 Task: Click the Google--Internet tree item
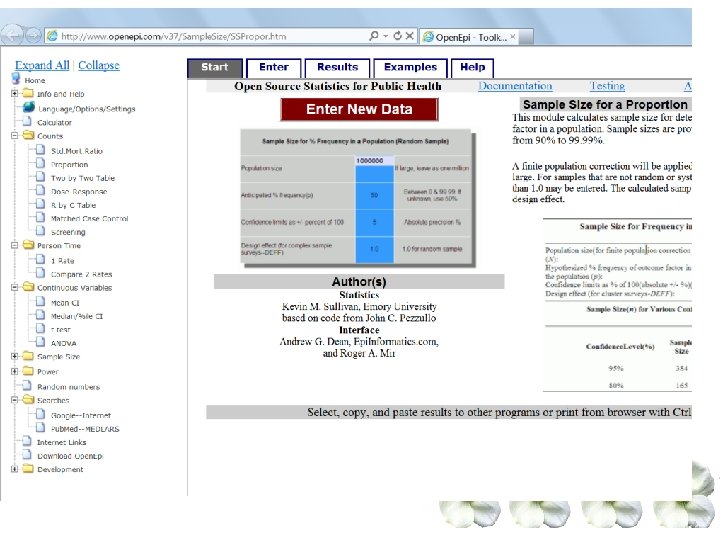click(x=81, y=416)
